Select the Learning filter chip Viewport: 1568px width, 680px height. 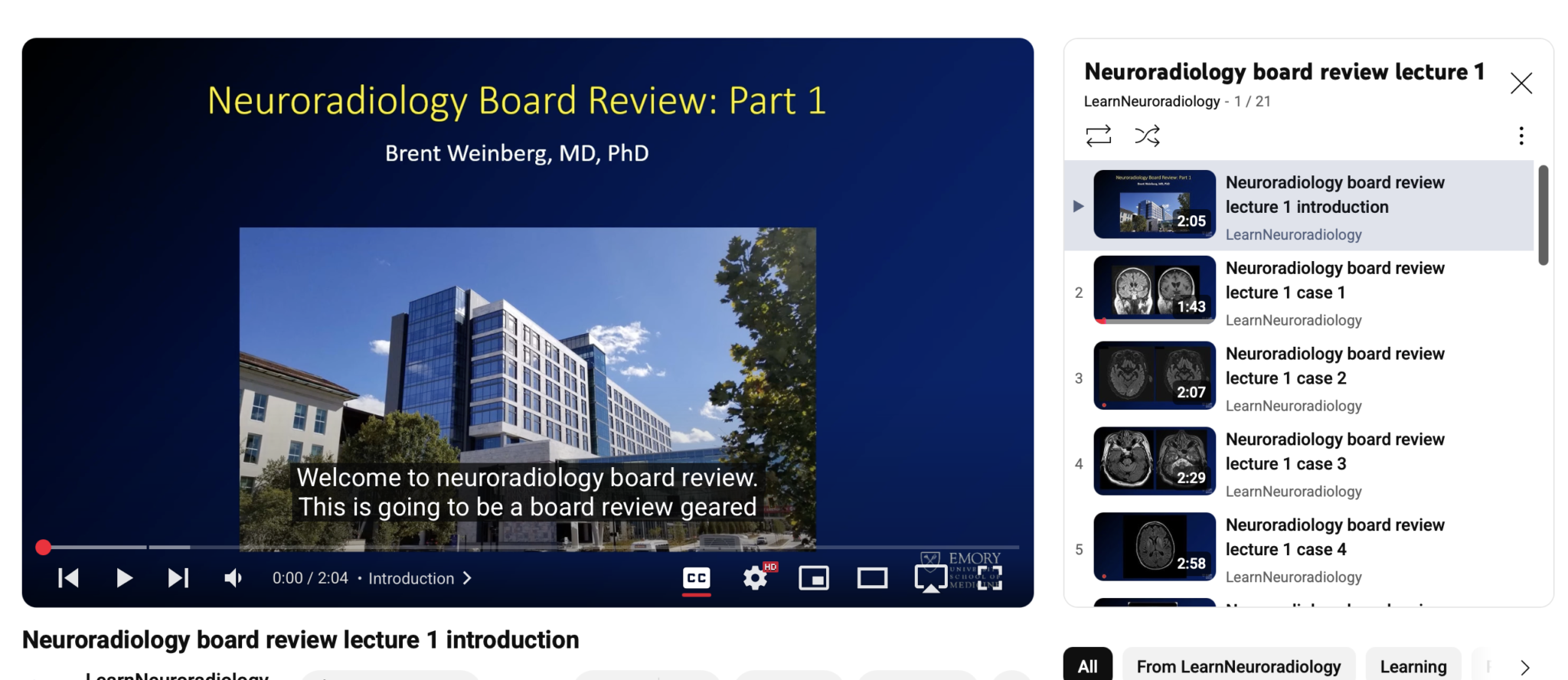(x=1413, y=666)
